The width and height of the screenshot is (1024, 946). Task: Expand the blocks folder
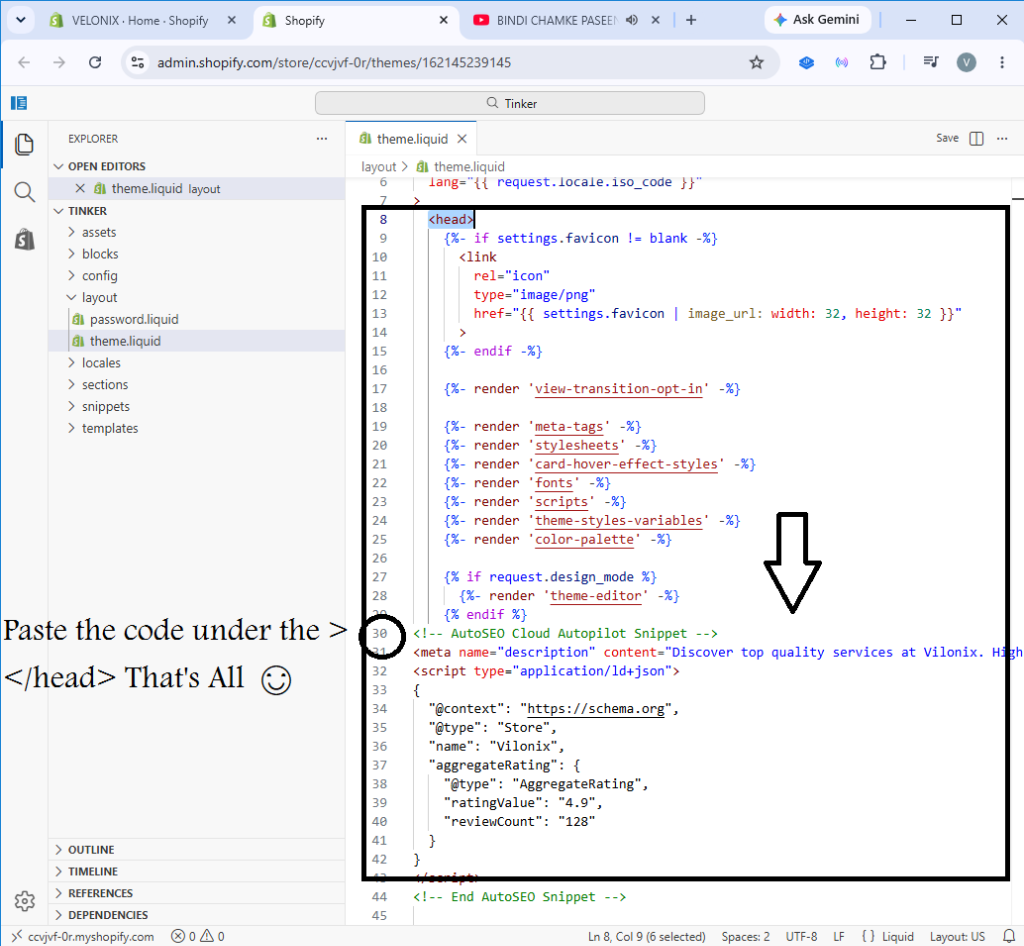point(100,254)
